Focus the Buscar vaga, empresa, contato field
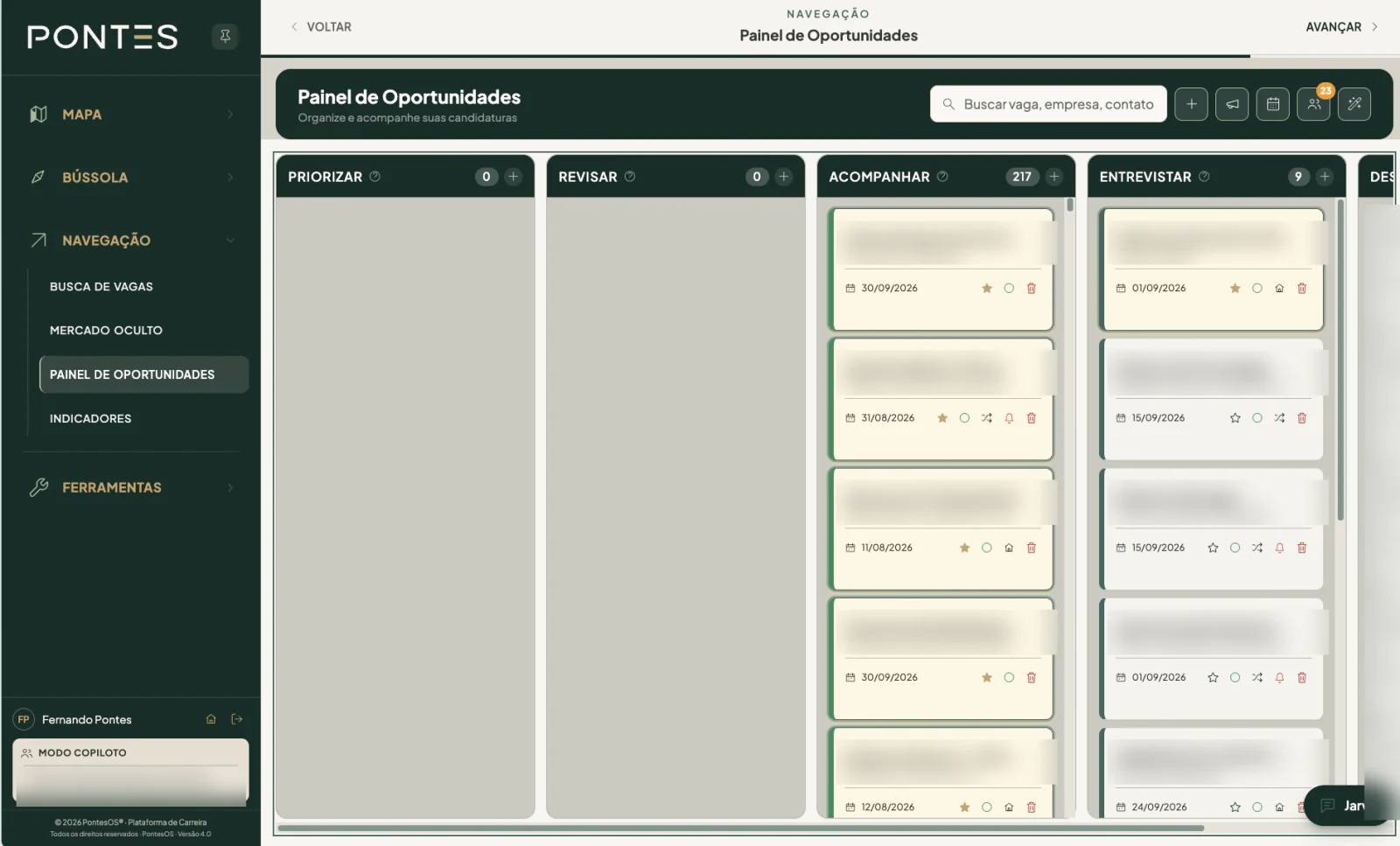1400x846 pixels. pos(1048,104)
